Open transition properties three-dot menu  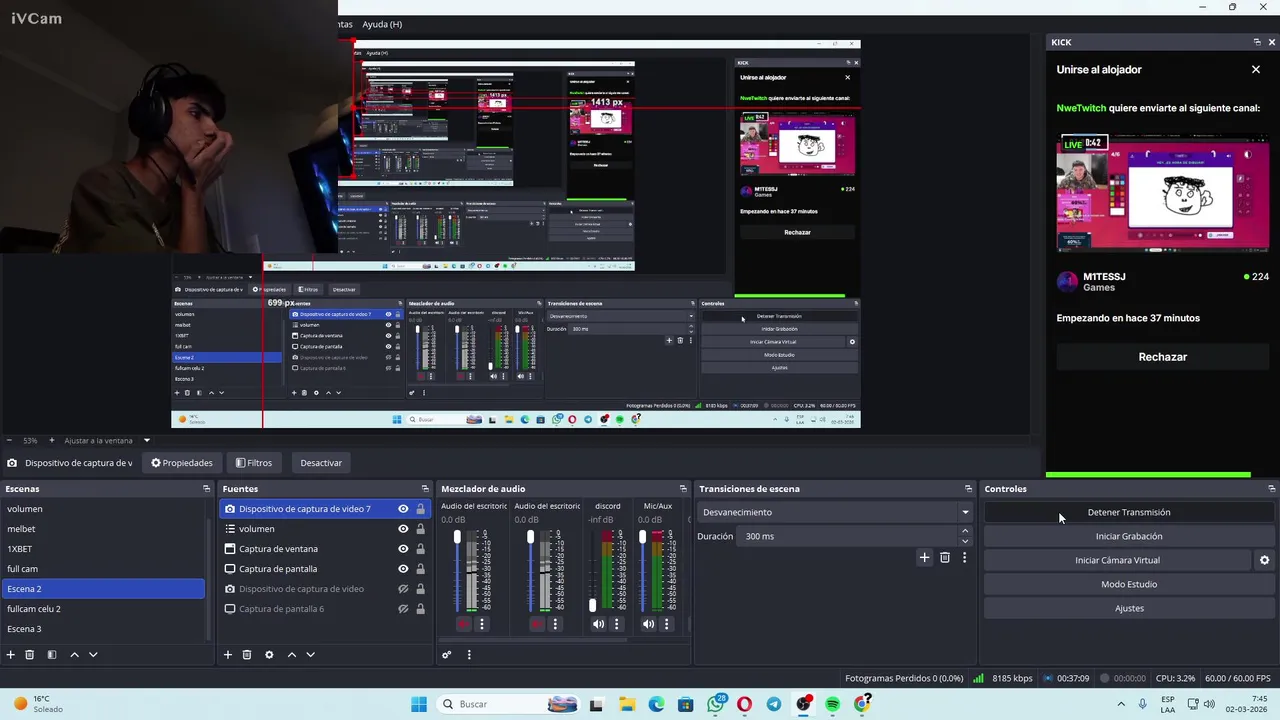[964, 557]
